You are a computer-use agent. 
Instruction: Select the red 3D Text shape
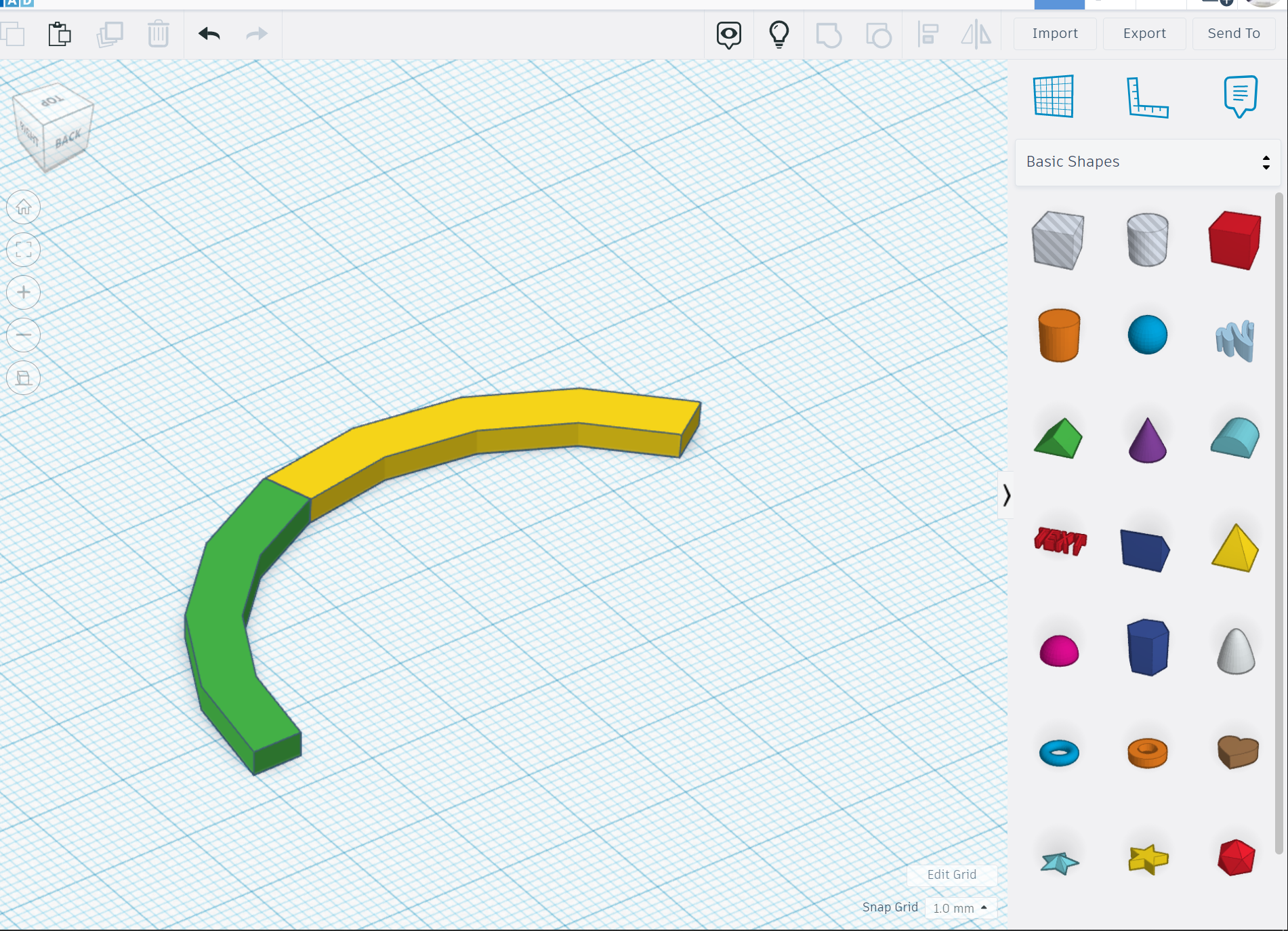pos(1060,541)
